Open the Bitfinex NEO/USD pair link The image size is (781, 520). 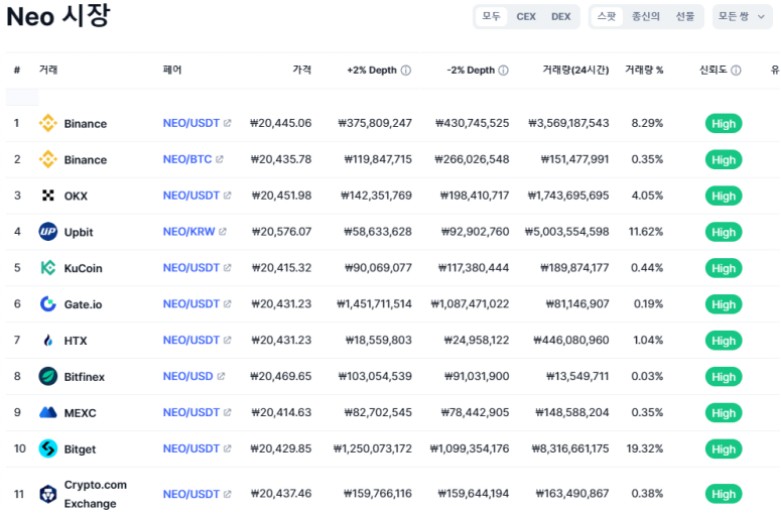(x=188, y=376)
